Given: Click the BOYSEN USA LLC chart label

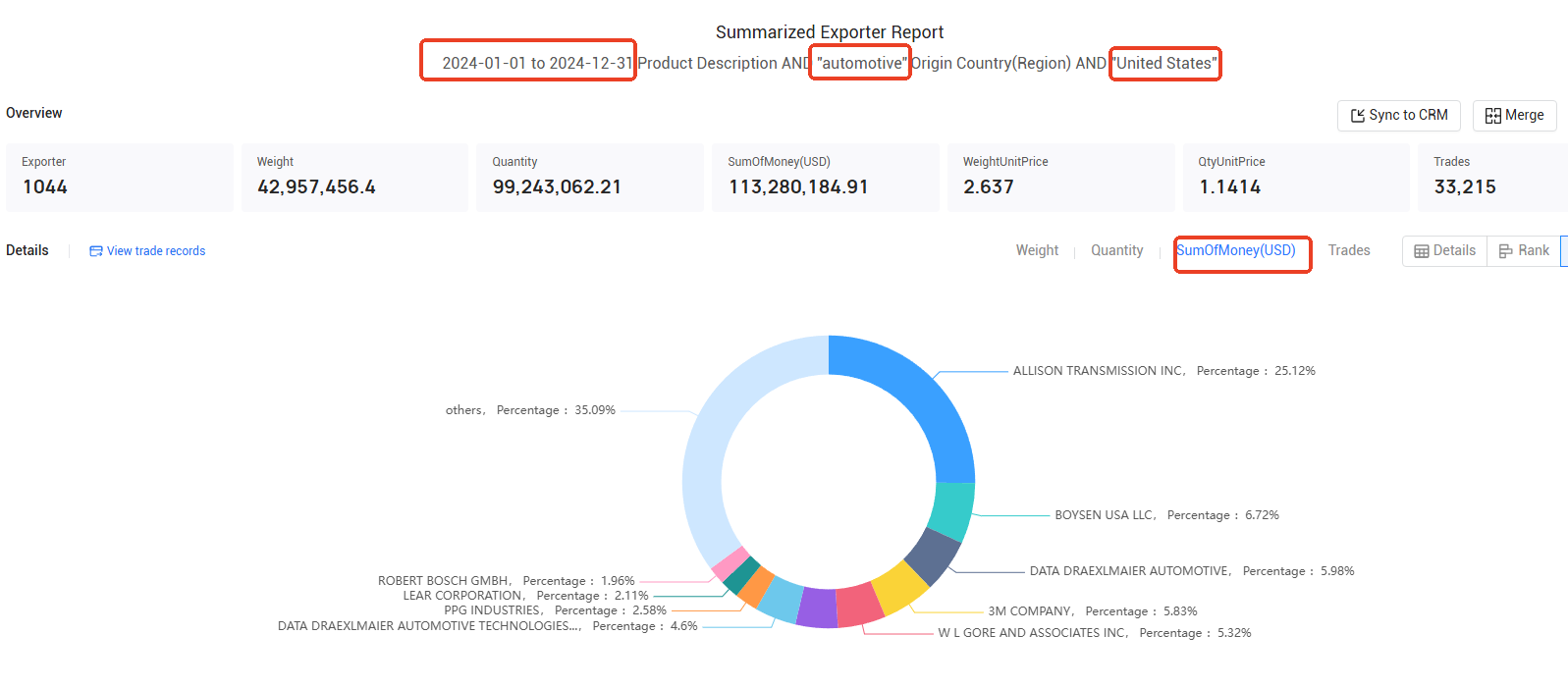Looking at the screenshot, I should 1166,515.
